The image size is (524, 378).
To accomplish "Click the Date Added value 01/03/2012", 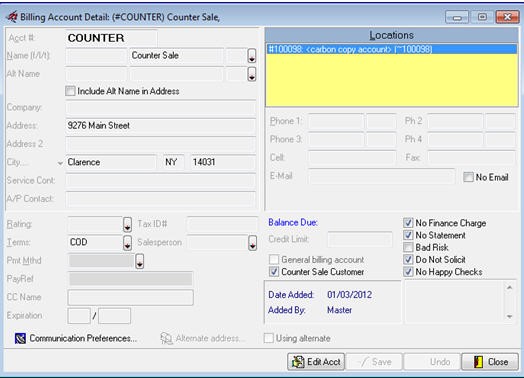I will tap(350, 295).
